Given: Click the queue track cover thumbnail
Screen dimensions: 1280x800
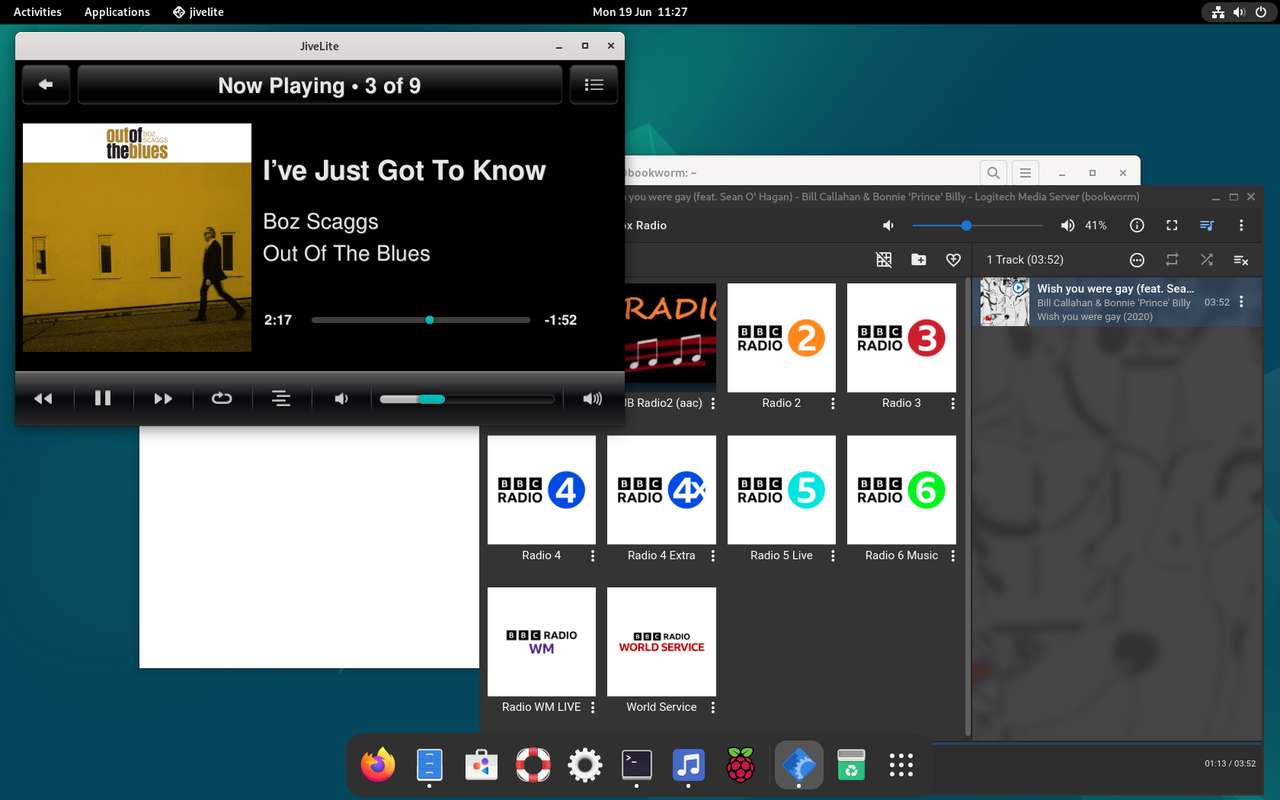Looking at the screenshot, I should pos(1004,302).
